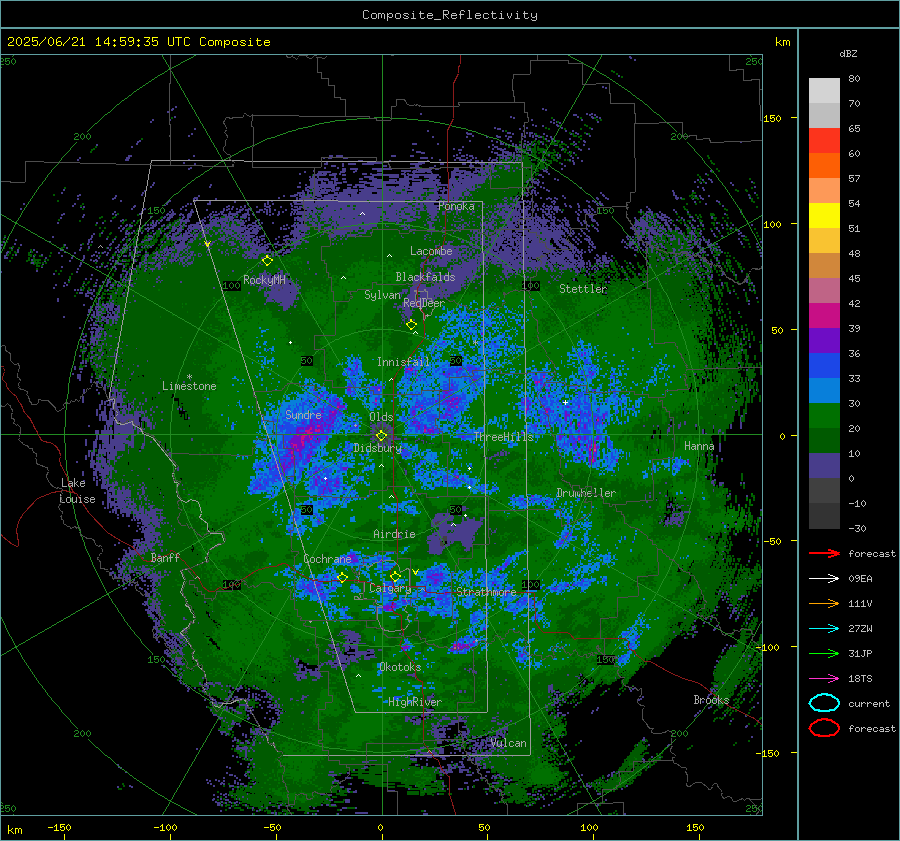Click the km unit label at top right

[783, 42]
